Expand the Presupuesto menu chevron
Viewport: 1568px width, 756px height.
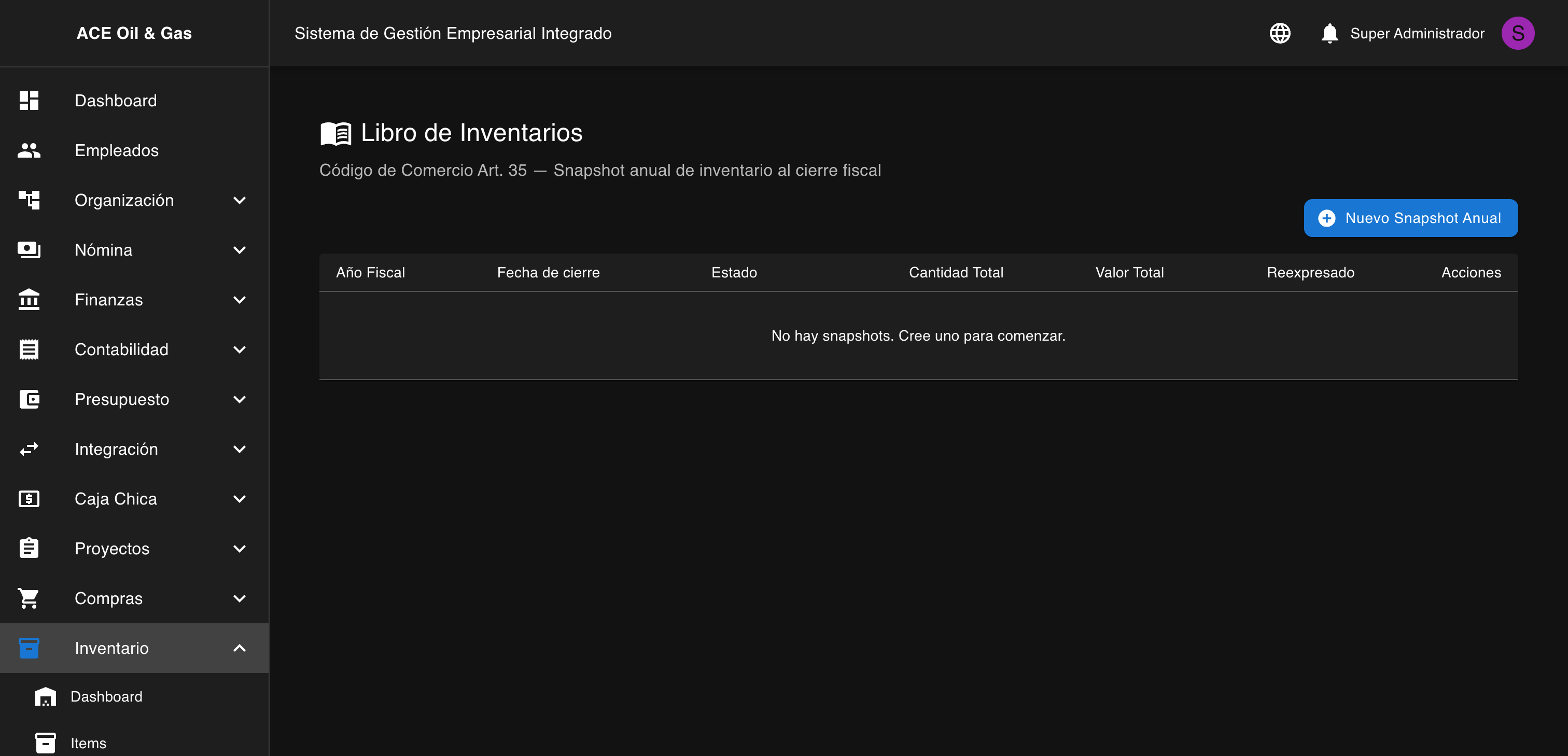click(x=240, y=399)
